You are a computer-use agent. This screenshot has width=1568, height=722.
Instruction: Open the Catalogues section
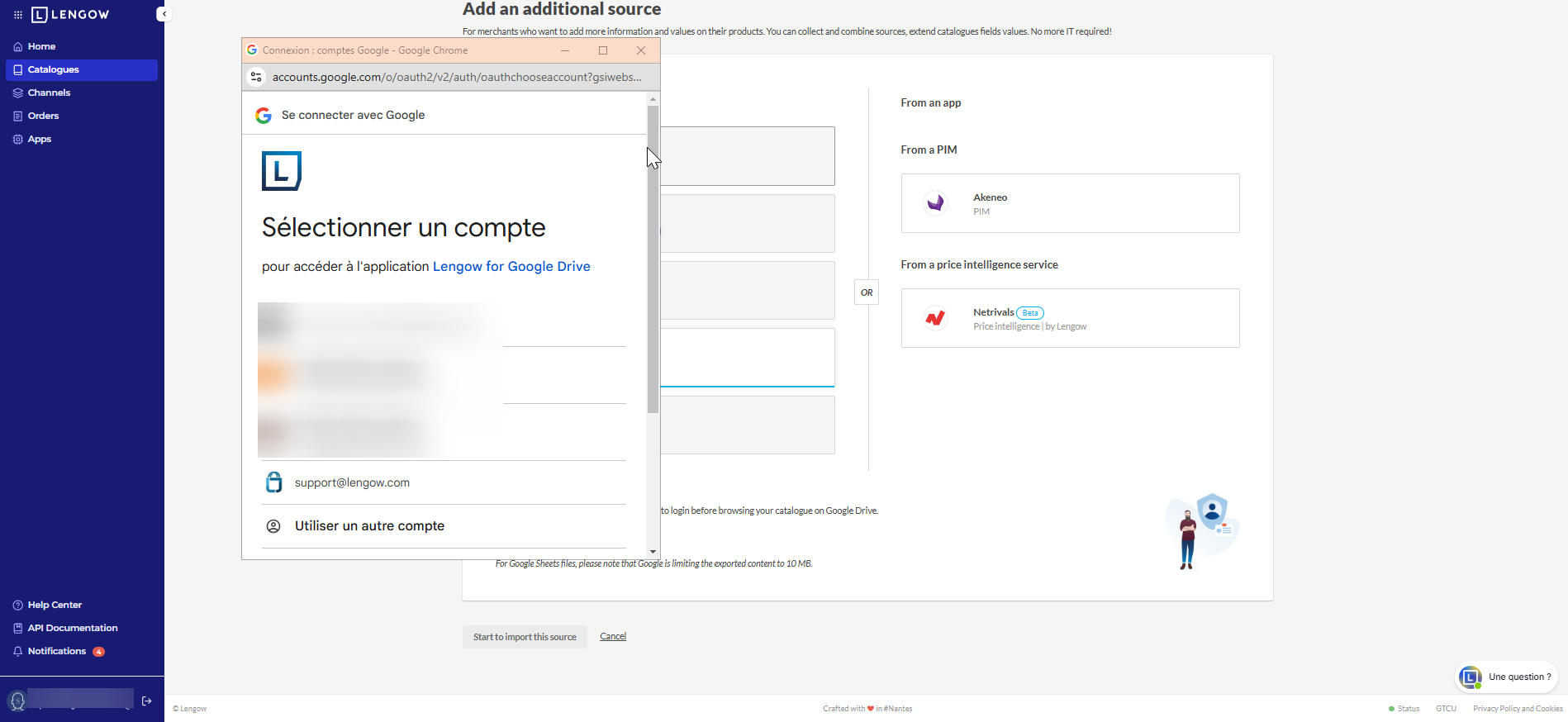tap(54, 69)
